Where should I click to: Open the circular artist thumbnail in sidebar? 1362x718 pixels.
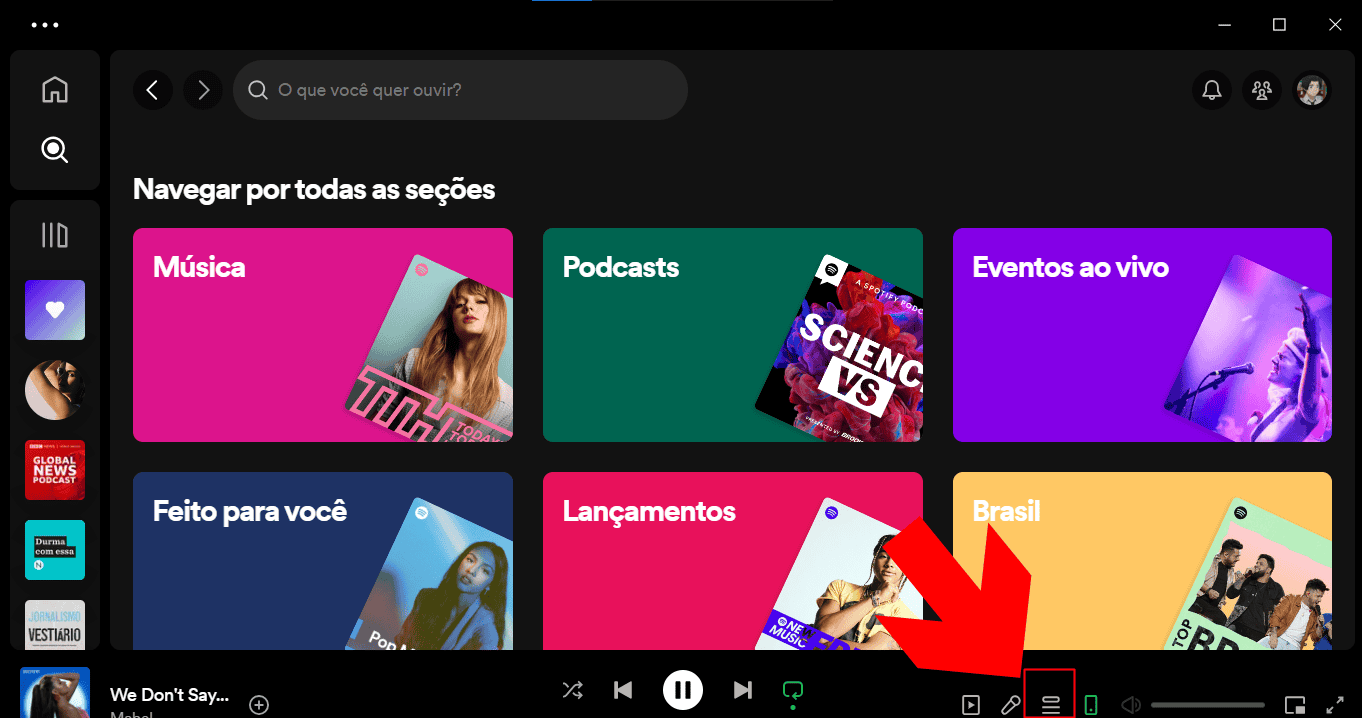click(55, 390)
